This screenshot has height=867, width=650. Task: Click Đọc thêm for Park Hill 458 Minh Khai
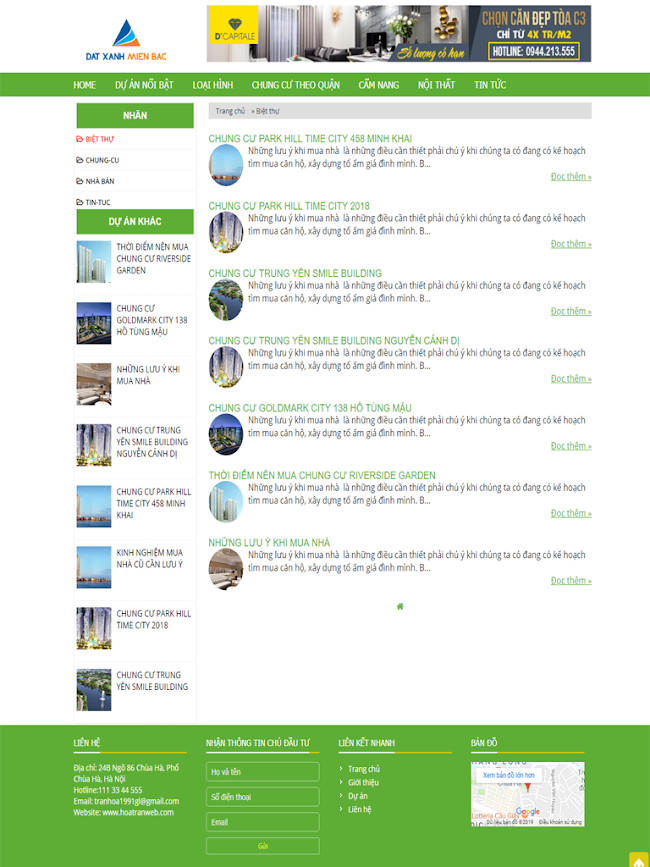pyautogui.click(x=571, y=177)
